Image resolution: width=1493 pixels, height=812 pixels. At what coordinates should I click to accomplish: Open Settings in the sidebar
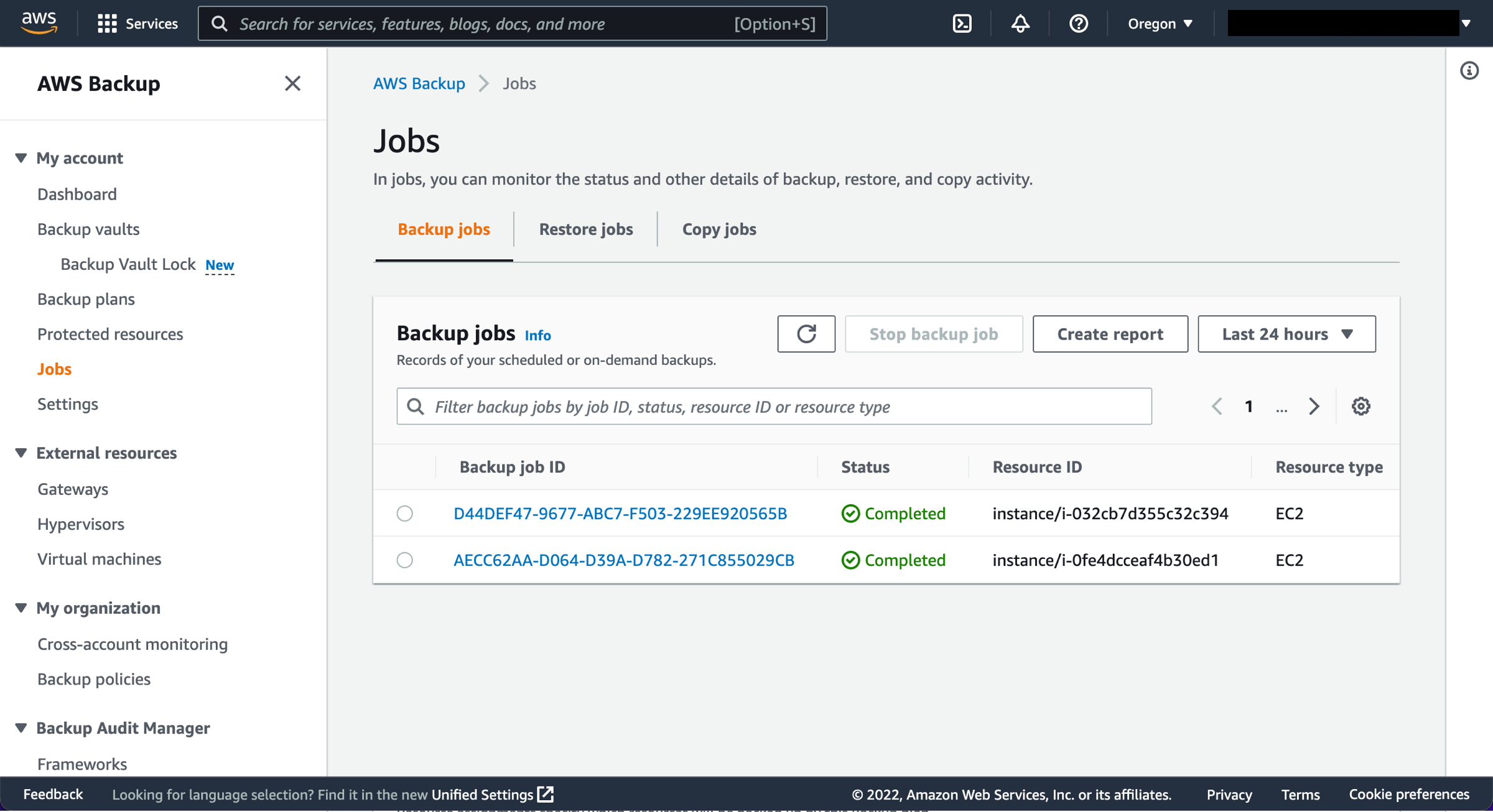68,404
